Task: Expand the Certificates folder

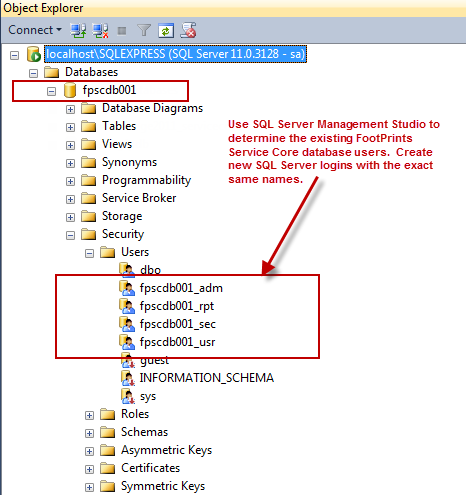Action: [89, 469]
